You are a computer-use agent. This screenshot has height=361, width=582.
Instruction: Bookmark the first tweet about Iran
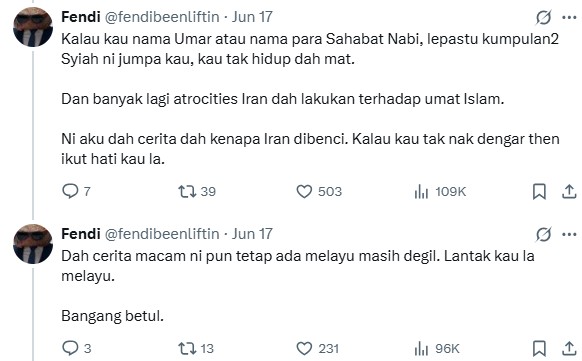[539, 191]
